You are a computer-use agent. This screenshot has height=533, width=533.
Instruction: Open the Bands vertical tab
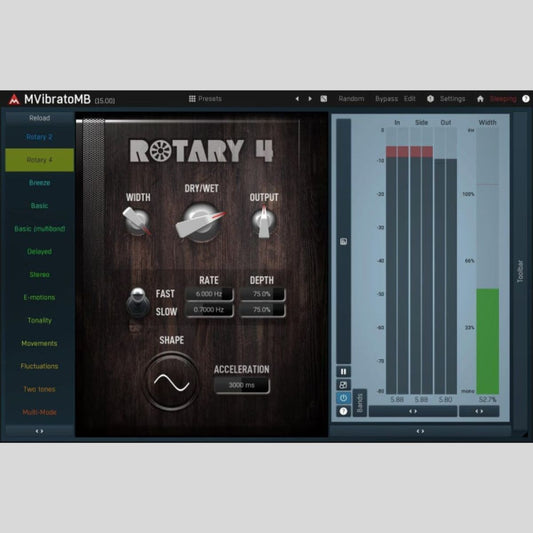pos(360,402)
